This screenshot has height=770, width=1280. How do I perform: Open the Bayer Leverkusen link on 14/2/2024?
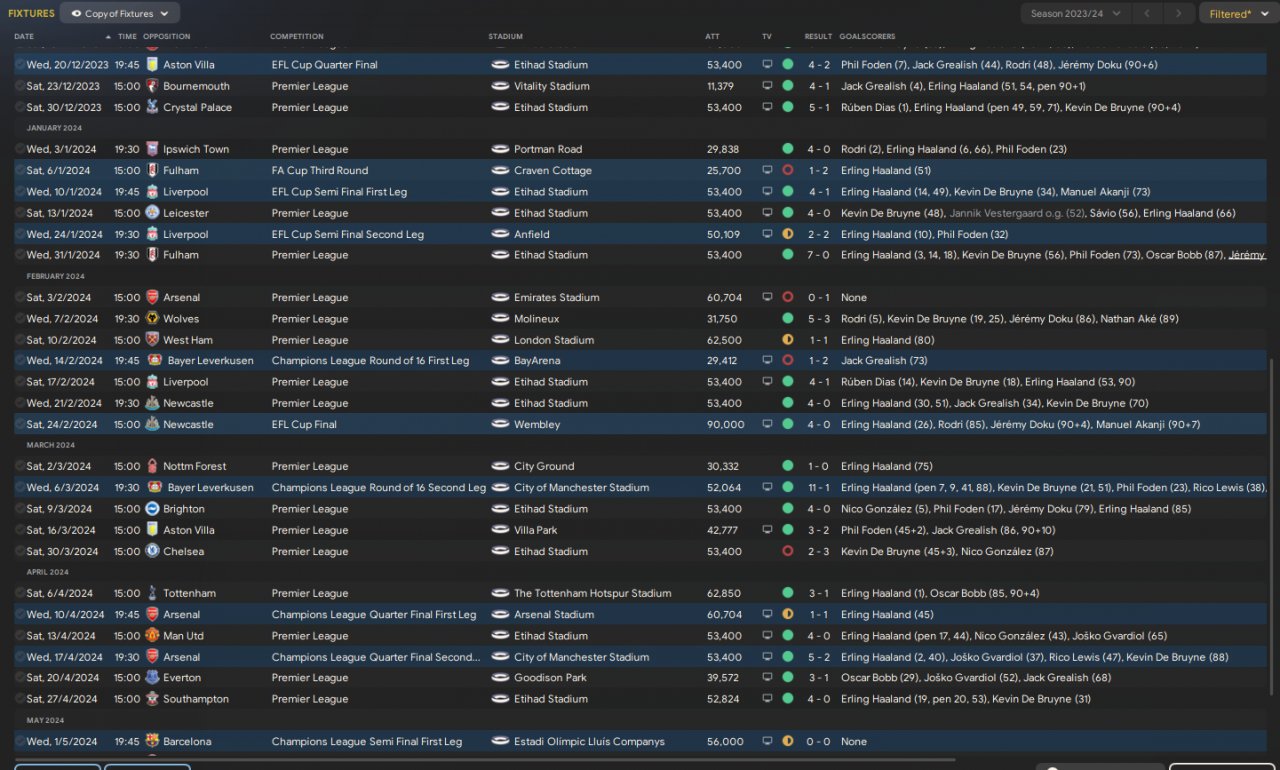click(210, 361)
